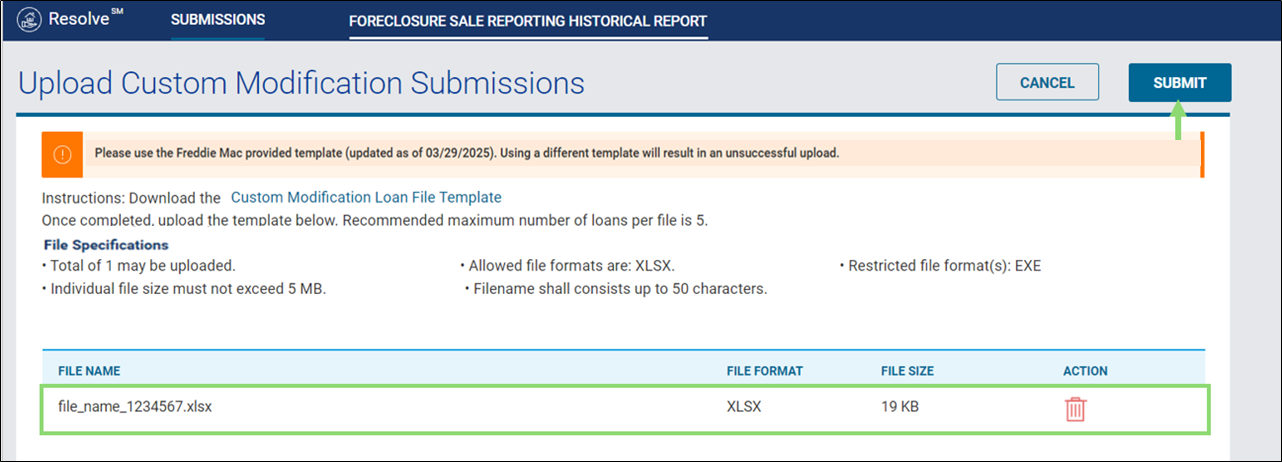Image resolution: width=1282 pixels, height=462 pixels.
Task: Click the Submit button
Action: click(x=1180, y=83)
